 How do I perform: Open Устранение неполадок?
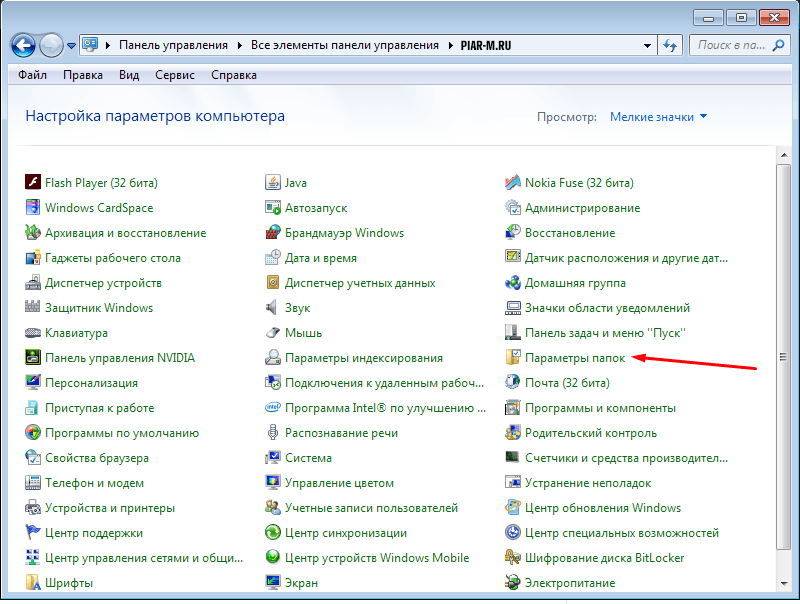[588, 483]
